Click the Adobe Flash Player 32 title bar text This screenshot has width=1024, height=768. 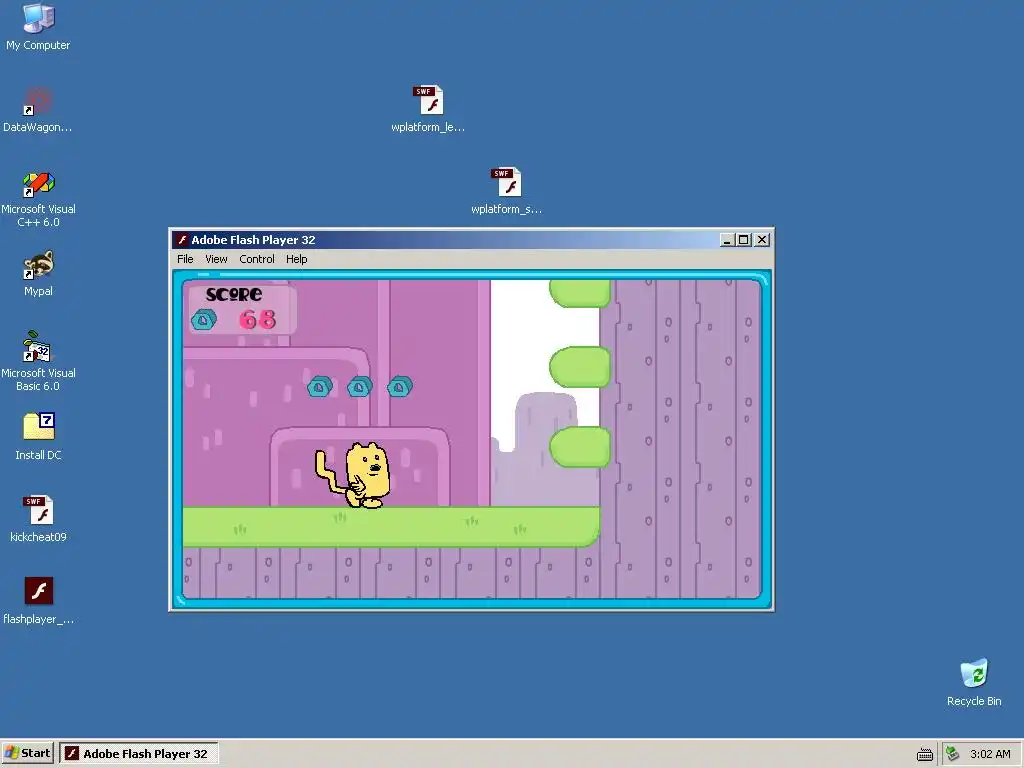(253, 240)
